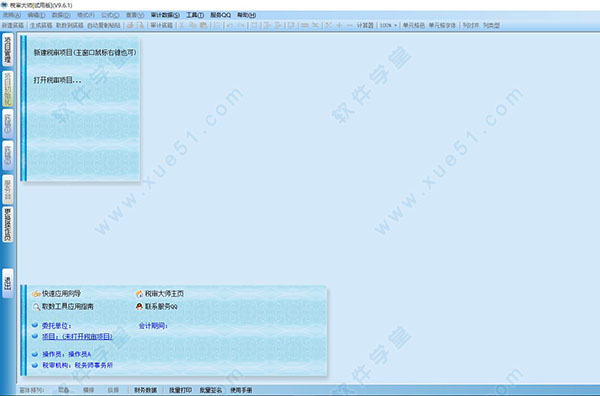The width and height of the screenshot is (600, 396).
Task: Click the undo arrow icon
Action: point(230,26)
